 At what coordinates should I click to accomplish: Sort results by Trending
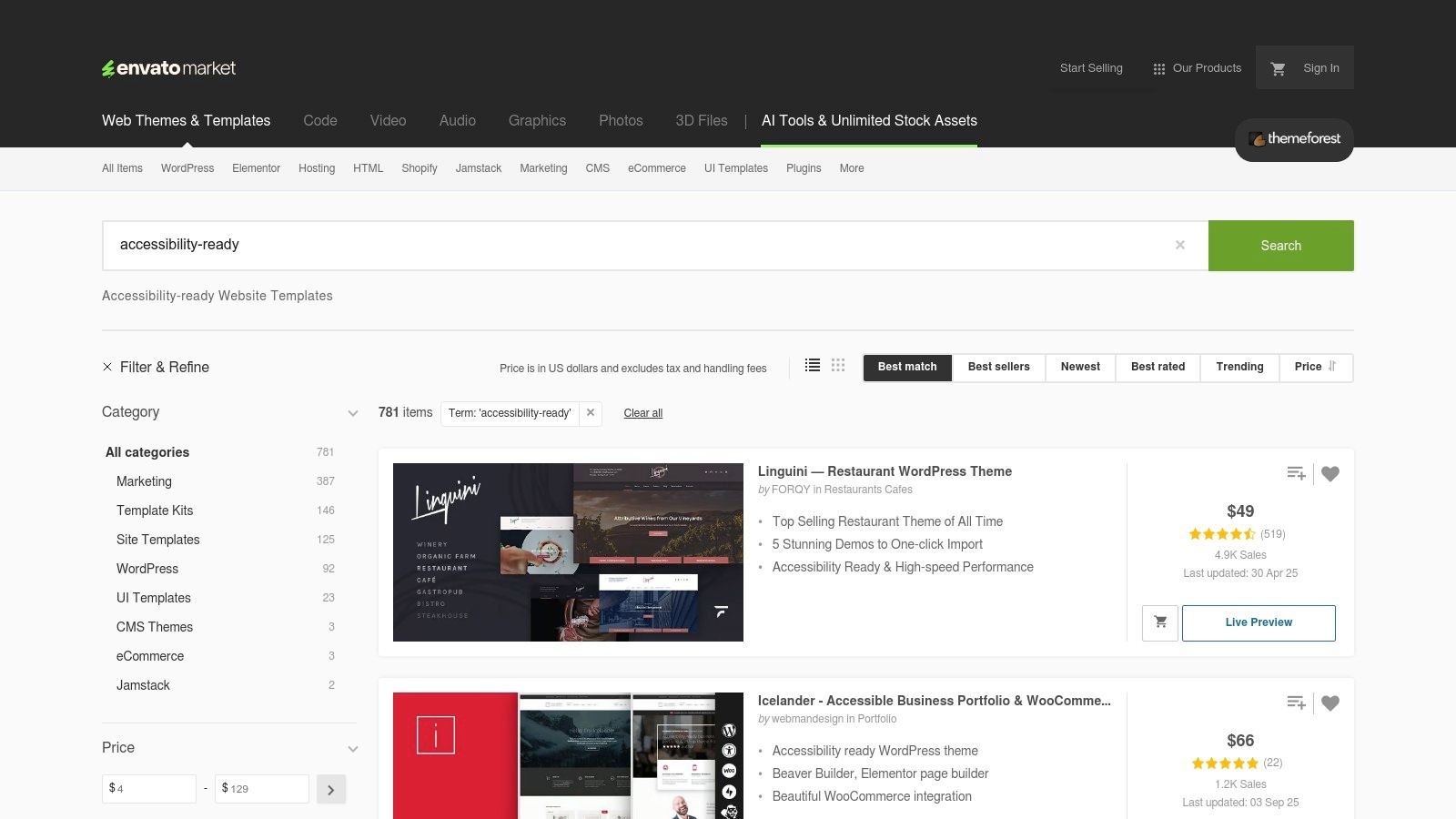click(1239, 367)
